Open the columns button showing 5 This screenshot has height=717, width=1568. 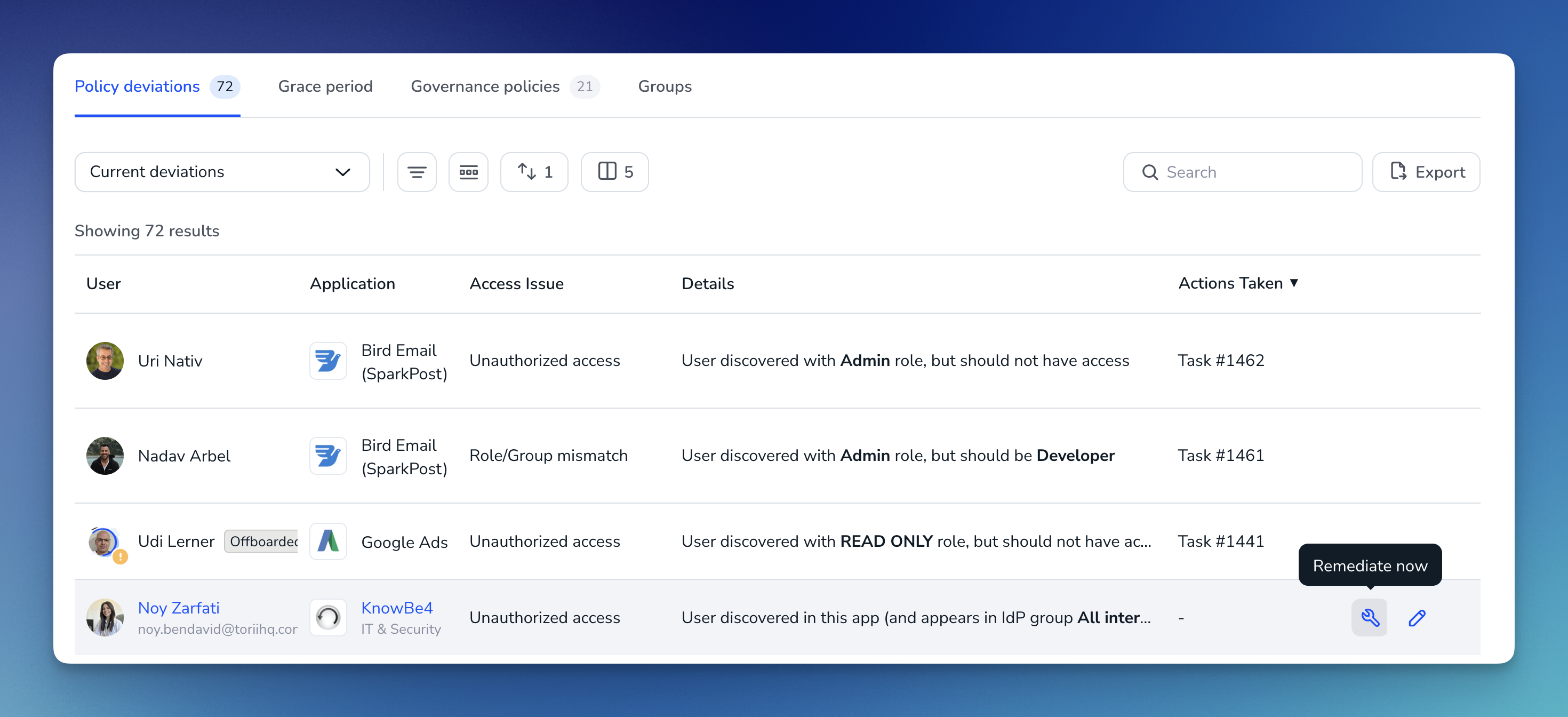tap(614, 172)
